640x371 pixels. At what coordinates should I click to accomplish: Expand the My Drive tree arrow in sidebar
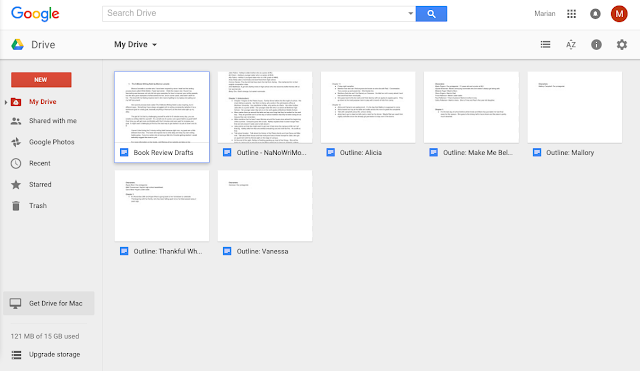click(6, 102)
